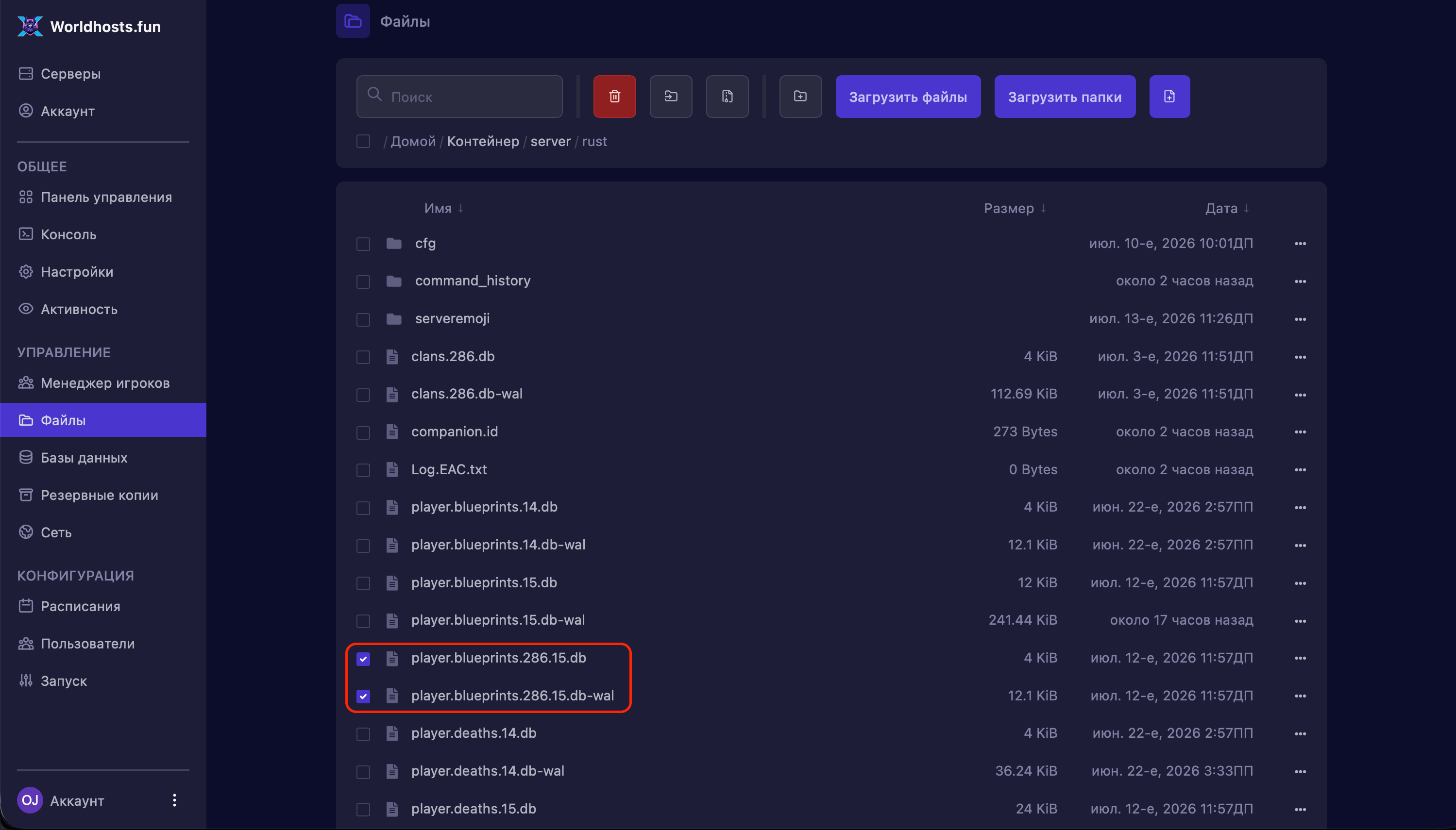This screenshot has width=1456, height=830.
Task: Sort files by Размер column
Action: 1015,208
